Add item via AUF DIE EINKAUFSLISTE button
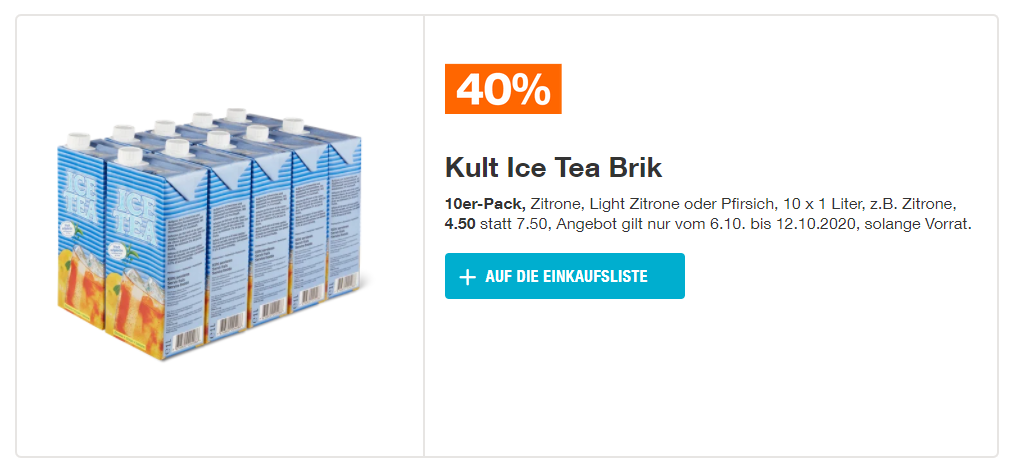Image resolution: width=1010 pixels, height=472 pixels. 564,276
